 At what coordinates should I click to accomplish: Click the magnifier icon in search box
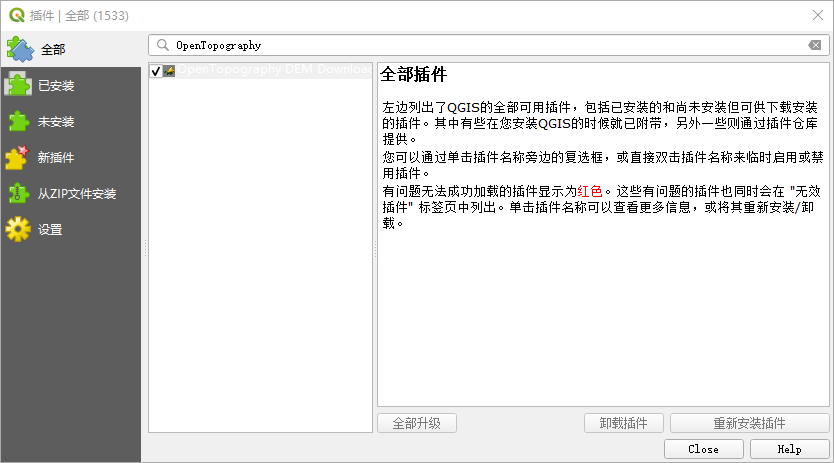pos(163,45)
